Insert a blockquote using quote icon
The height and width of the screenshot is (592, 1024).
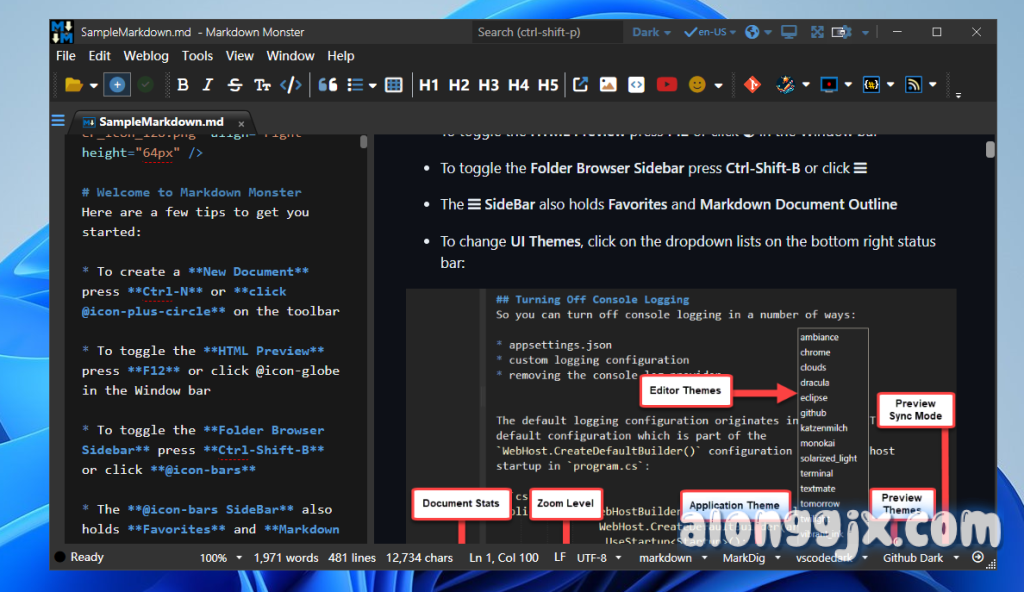[327, 85]
